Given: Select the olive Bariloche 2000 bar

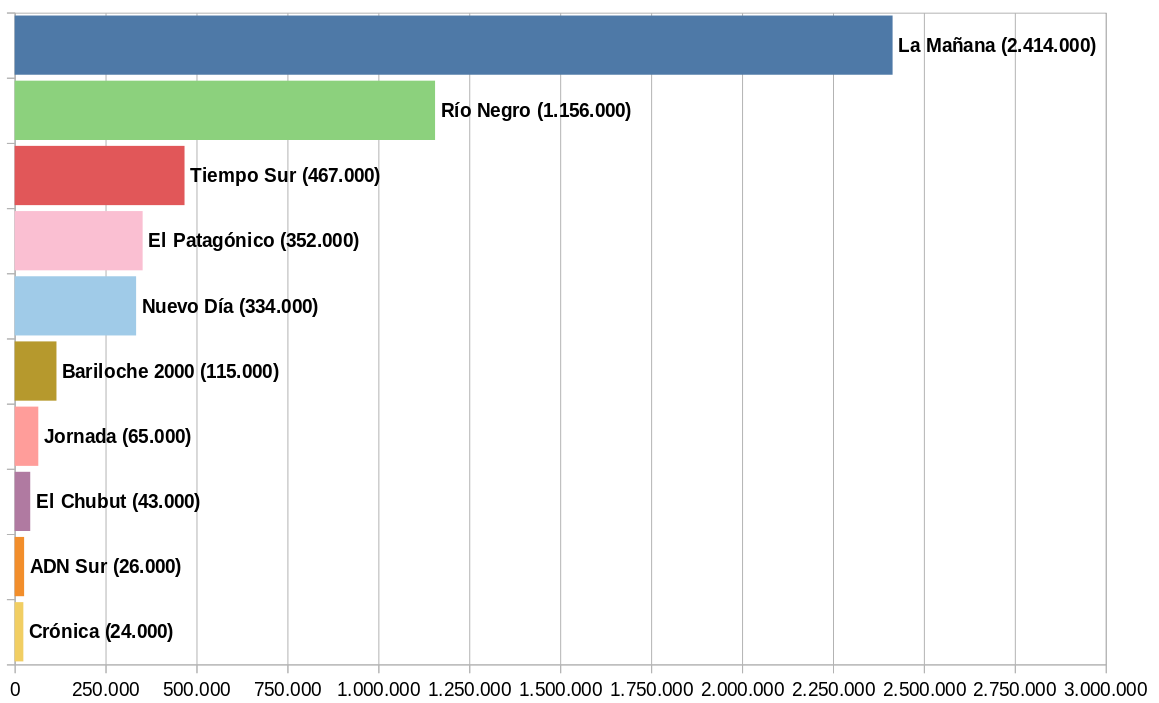Looking at the screenshot, I should coord(35,371).
